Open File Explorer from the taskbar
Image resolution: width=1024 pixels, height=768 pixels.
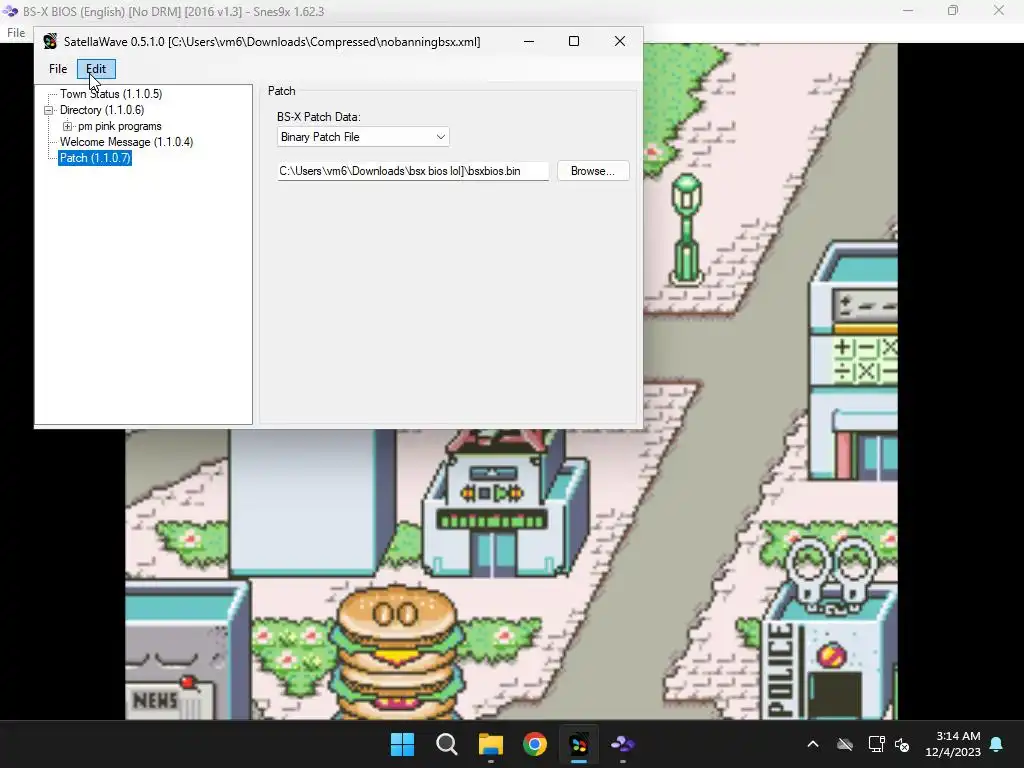tap(490, 744)
